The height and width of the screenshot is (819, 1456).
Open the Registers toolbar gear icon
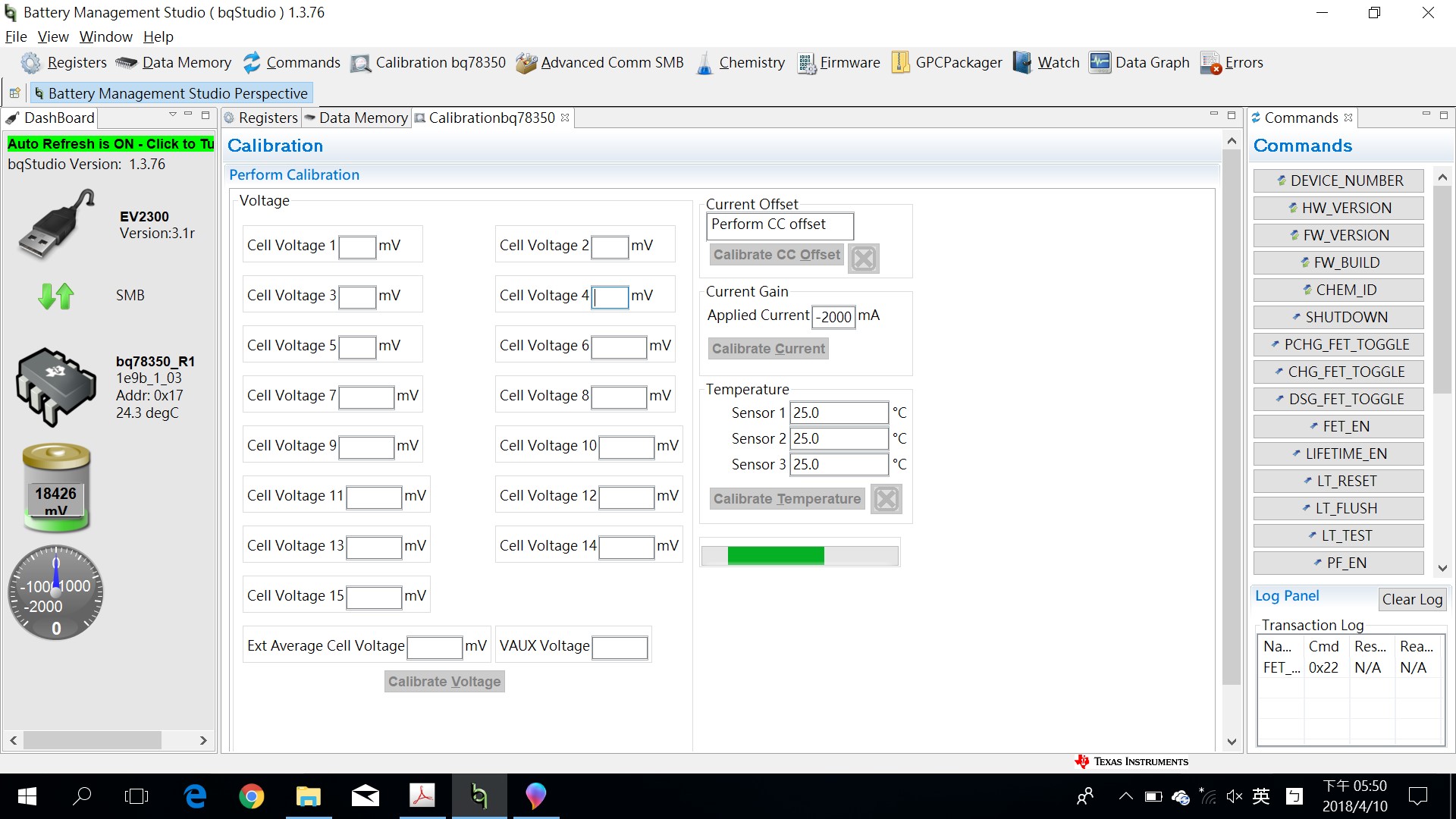coord(30,63)
